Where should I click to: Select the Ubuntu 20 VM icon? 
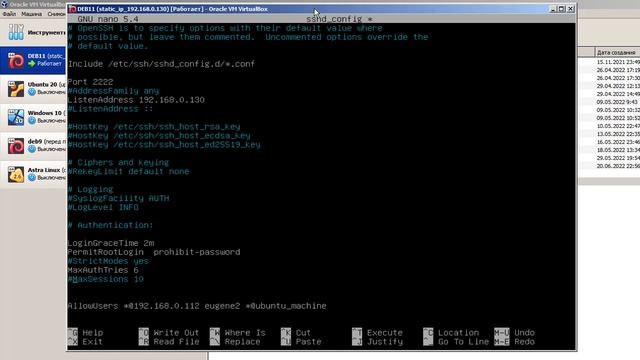[16, 89]
